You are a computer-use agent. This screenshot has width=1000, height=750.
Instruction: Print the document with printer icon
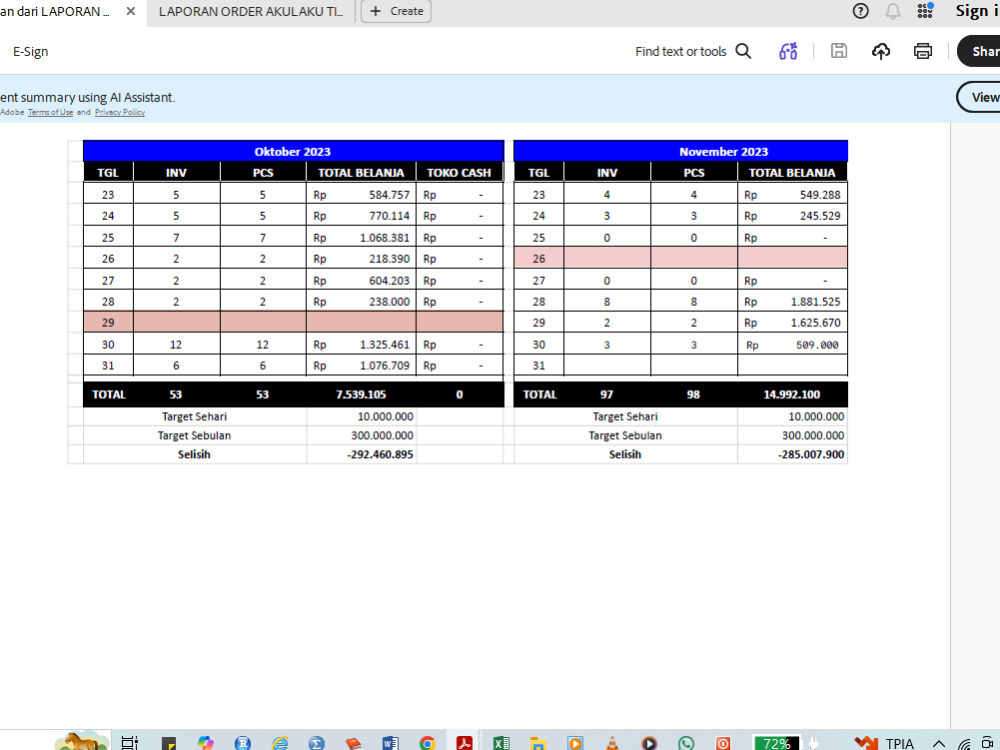pos(923,51)
